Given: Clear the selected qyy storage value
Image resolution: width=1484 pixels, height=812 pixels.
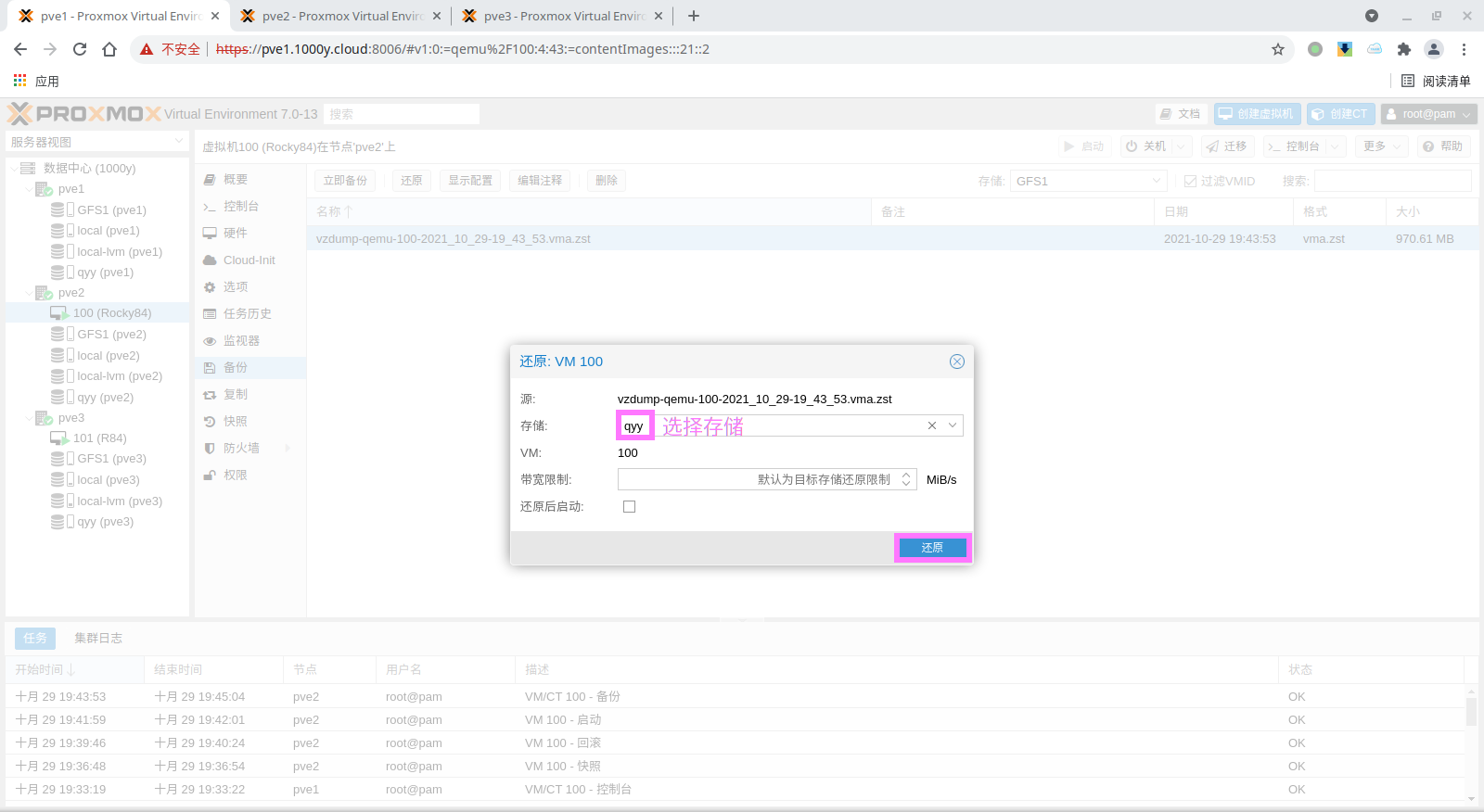Looking at the screenshot, I should (x=932, y=425).
